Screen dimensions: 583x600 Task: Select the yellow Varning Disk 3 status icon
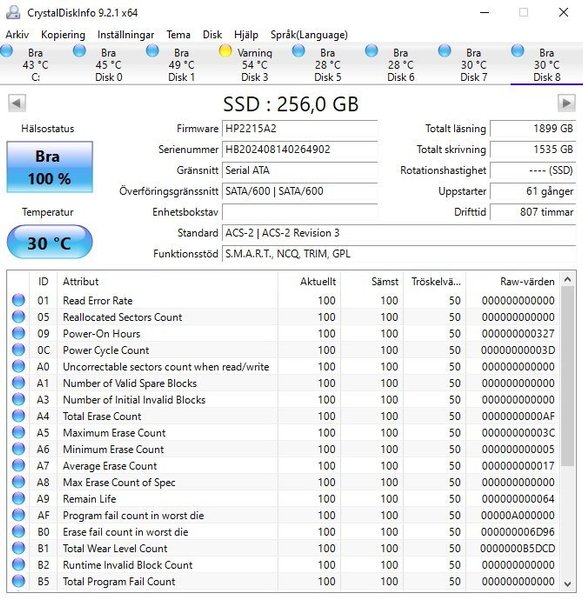click(x=225, y=51)
